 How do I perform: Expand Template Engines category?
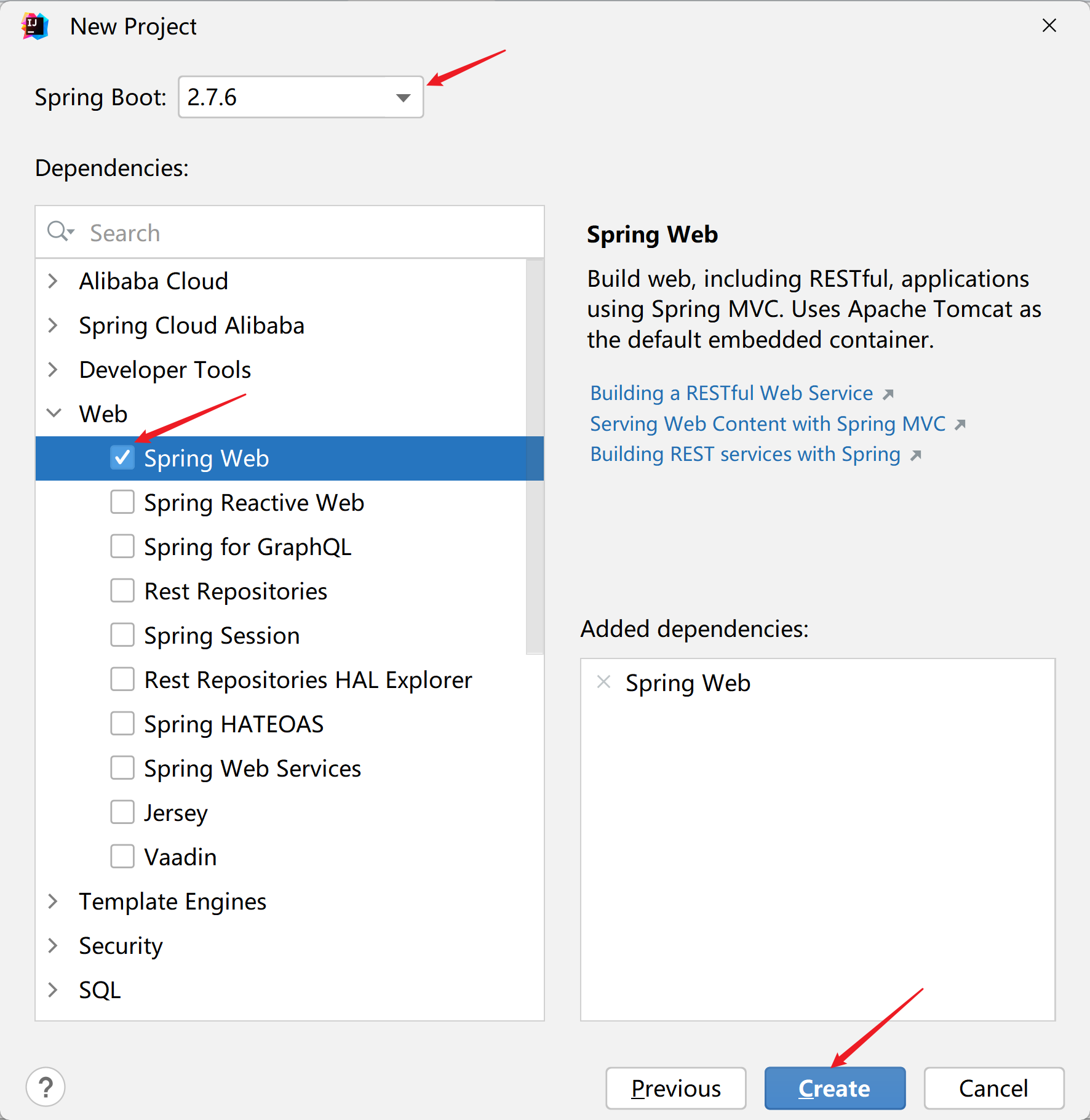coord(54,902)
